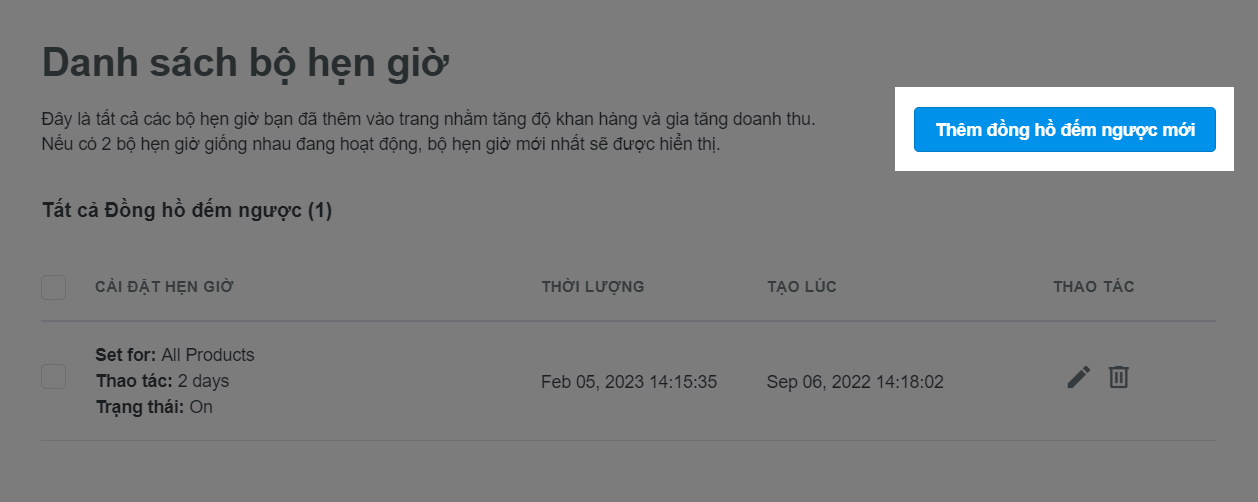Click the "On" status value text
Screen dimensions: 1258x502
(200, 407)
